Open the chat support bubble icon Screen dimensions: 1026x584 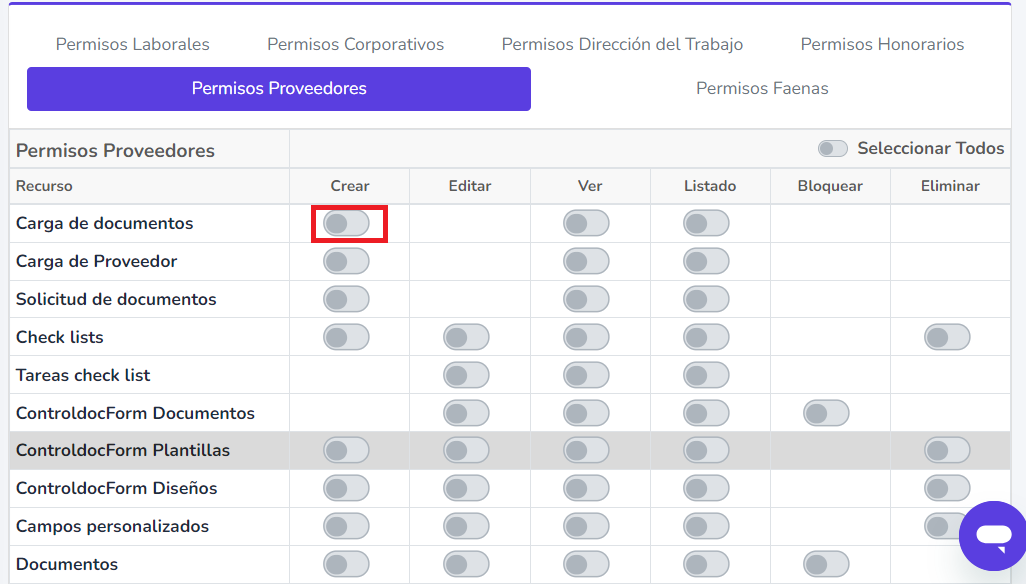click(992, 535)
